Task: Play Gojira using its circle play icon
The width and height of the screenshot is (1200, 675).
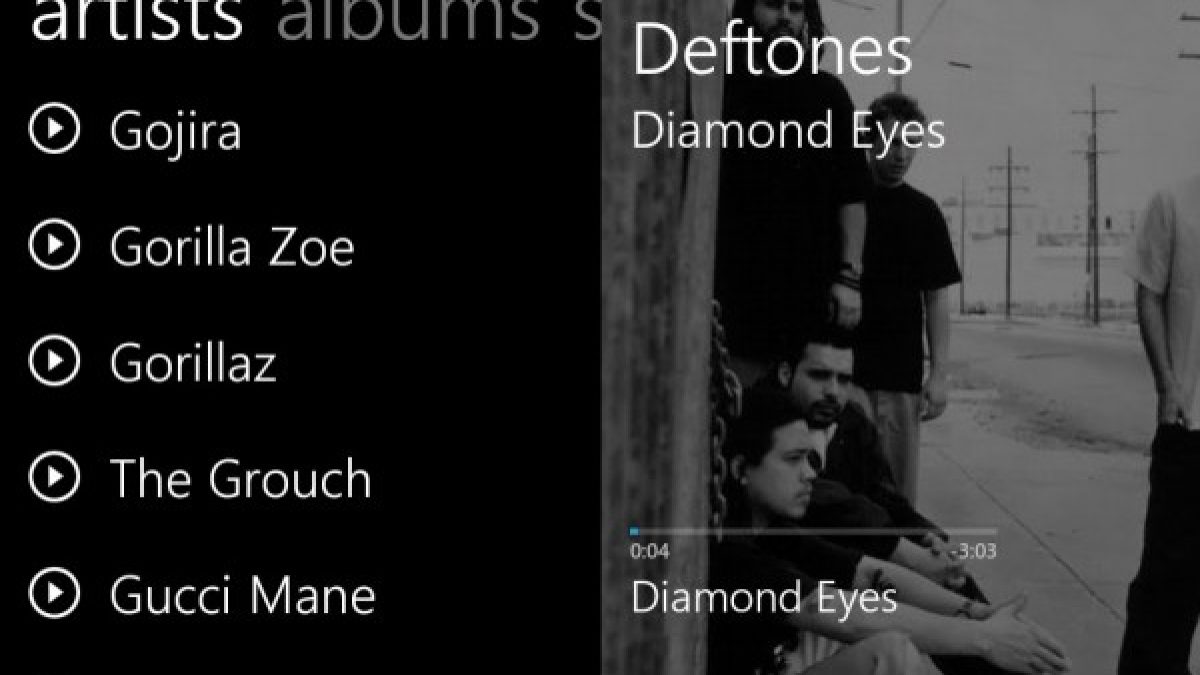Action: pyautogui.click(x=54, y=130)
